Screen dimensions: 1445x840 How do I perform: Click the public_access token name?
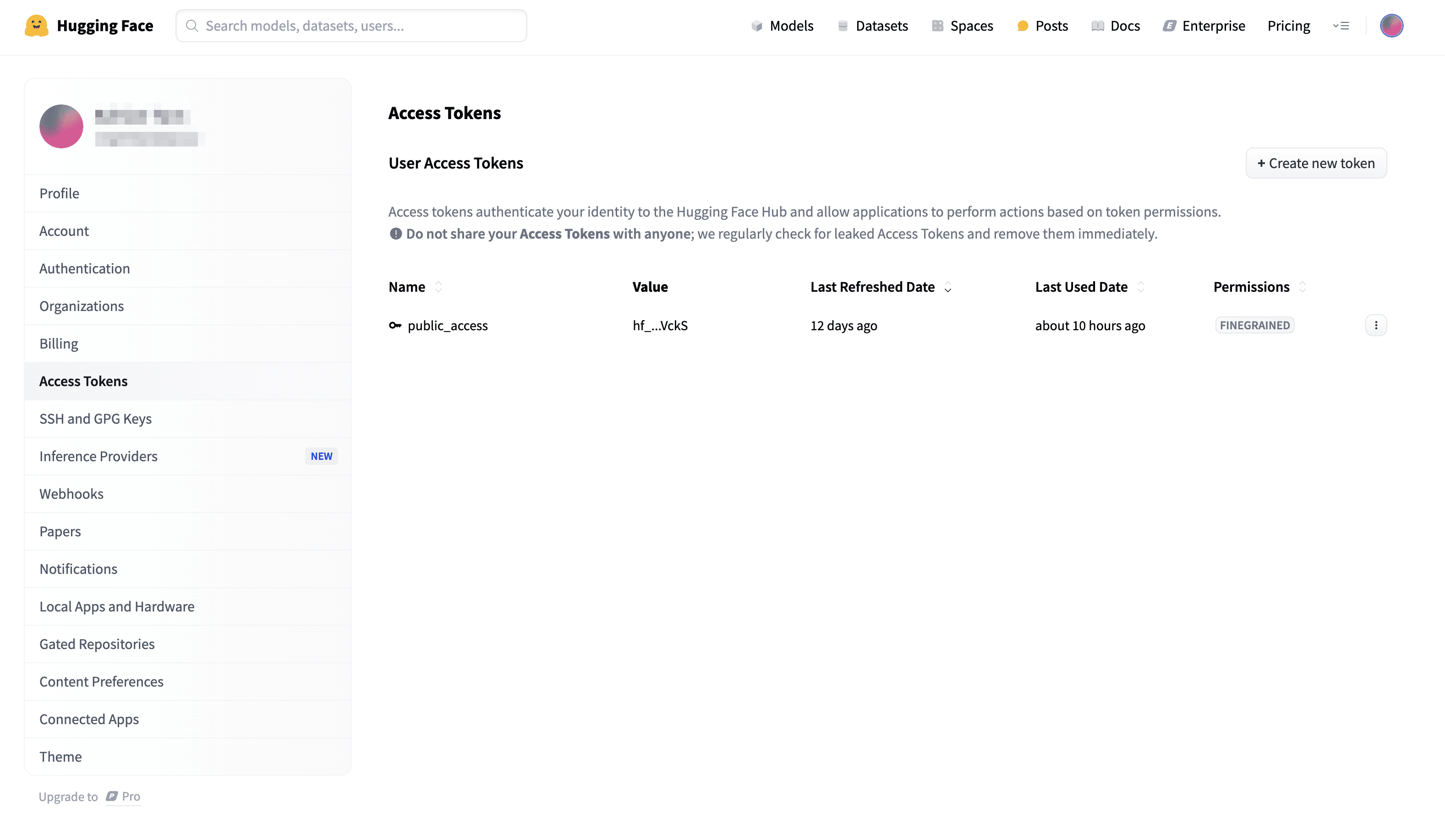pyautogui.click(x=447, y=326)
